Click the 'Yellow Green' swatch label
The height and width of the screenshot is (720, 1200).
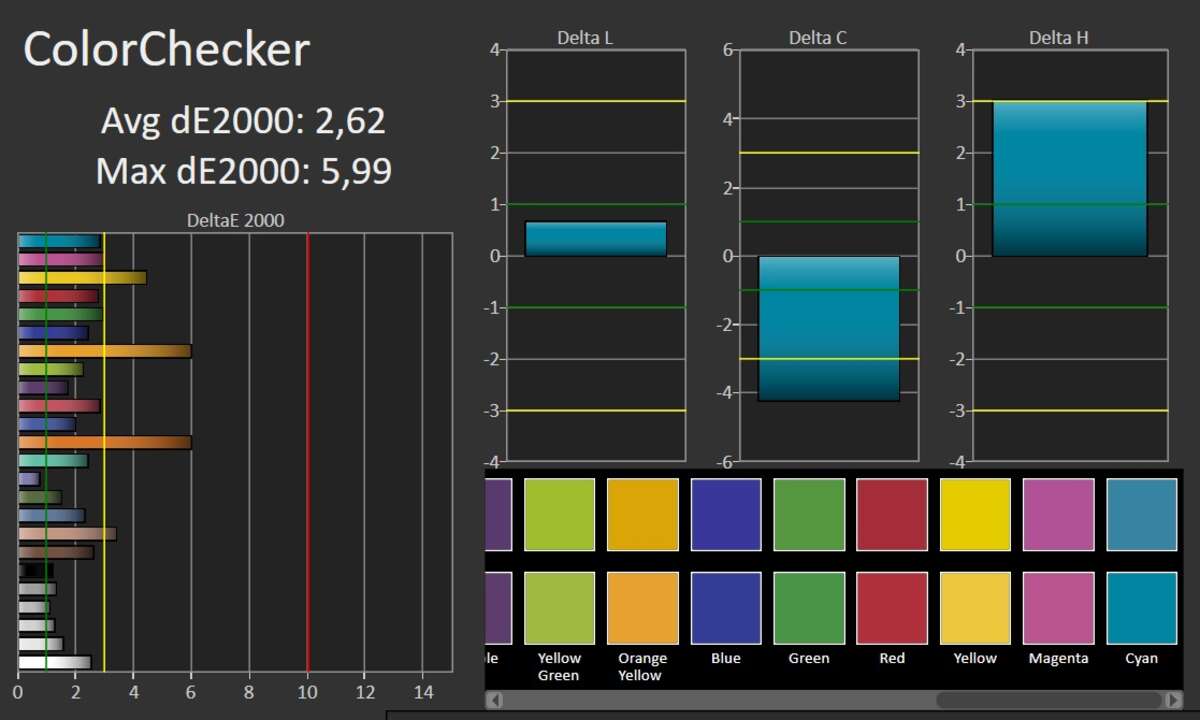click(559, 666)
